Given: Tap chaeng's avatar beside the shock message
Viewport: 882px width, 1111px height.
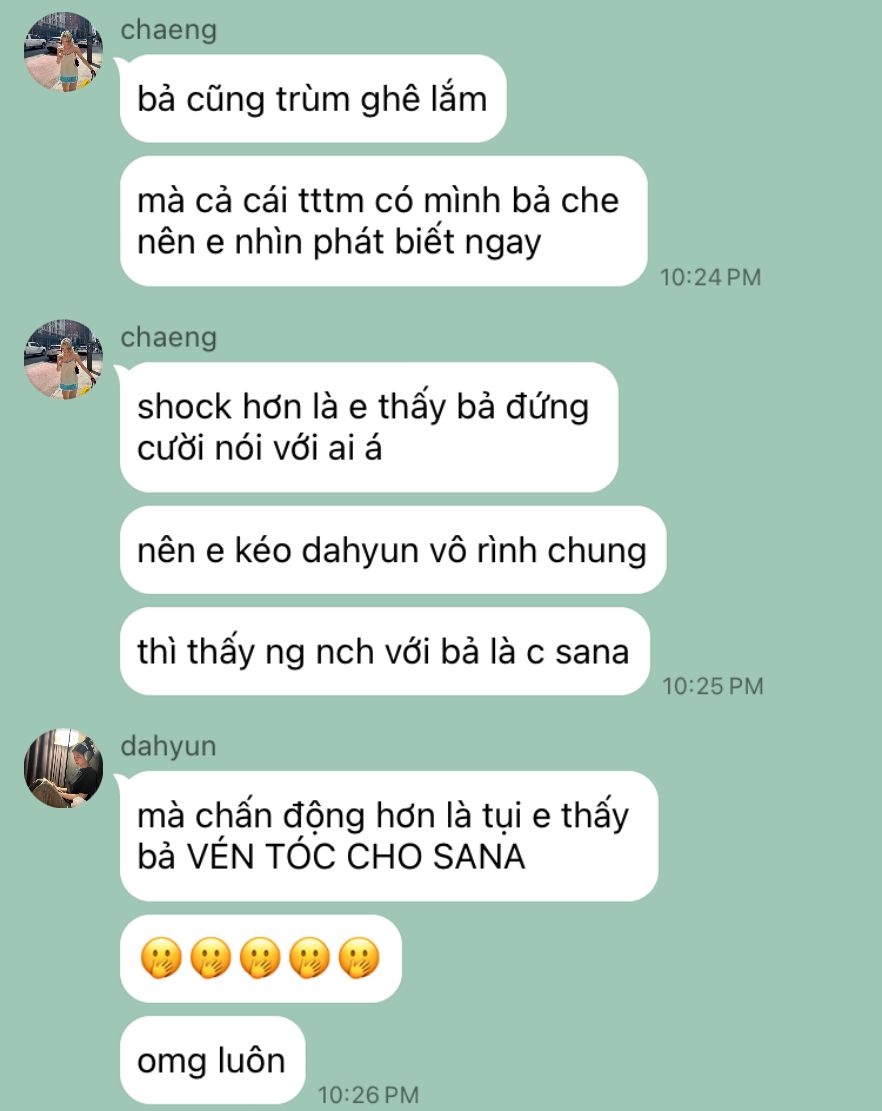Looking at the screenshot, I should click(64, 359).
